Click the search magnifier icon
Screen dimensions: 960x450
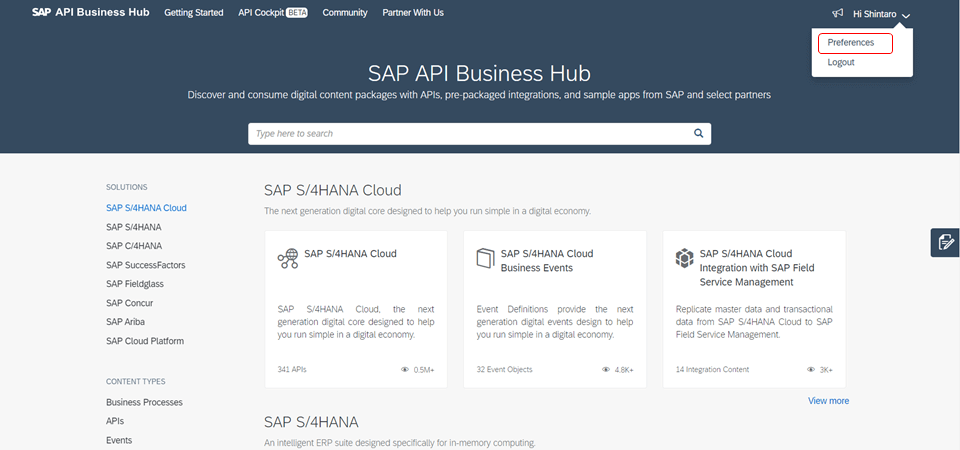(x=699, y=133)
